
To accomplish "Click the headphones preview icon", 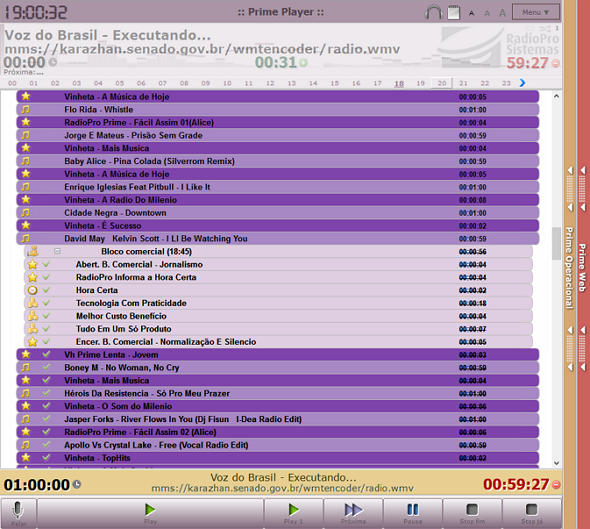I will point(433,12).
